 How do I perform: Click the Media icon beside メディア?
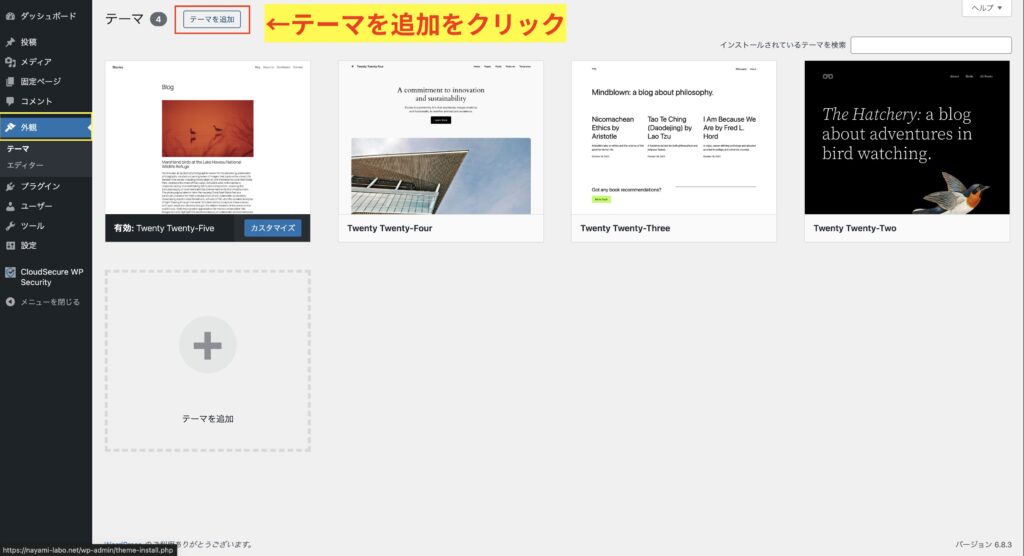[x=10, y=62]
